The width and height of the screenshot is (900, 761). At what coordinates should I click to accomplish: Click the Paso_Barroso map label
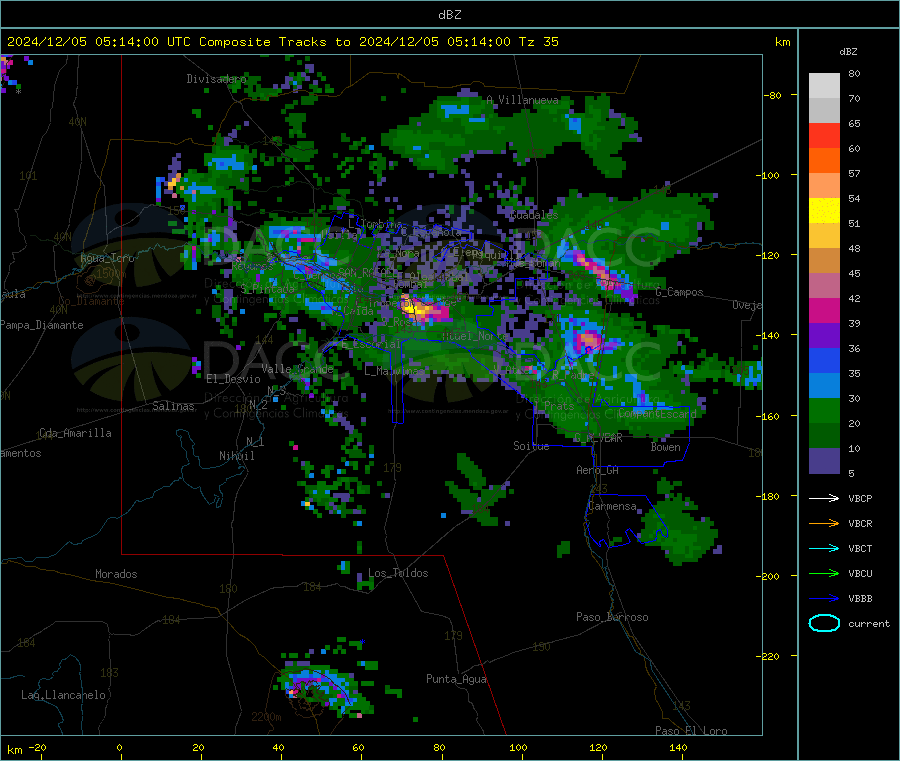612,617
